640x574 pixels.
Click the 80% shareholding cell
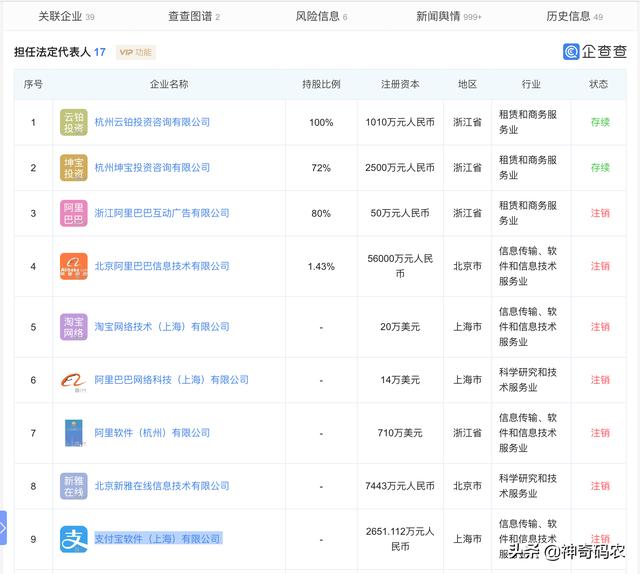pos(321,213)
